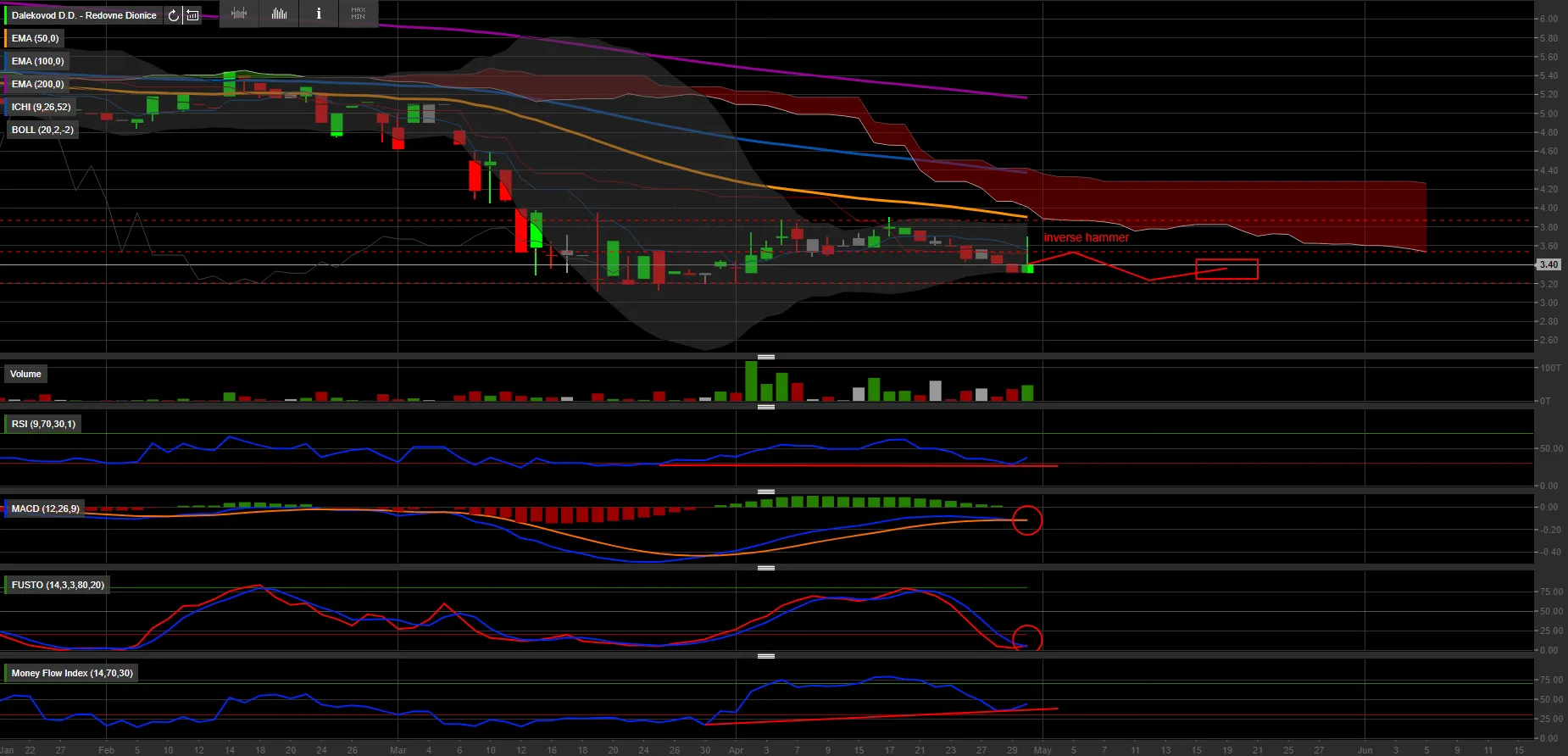Open the price range indicator toolbar icon
The width and height of the screenshot is (1568, 756).
tap(239, 14)
